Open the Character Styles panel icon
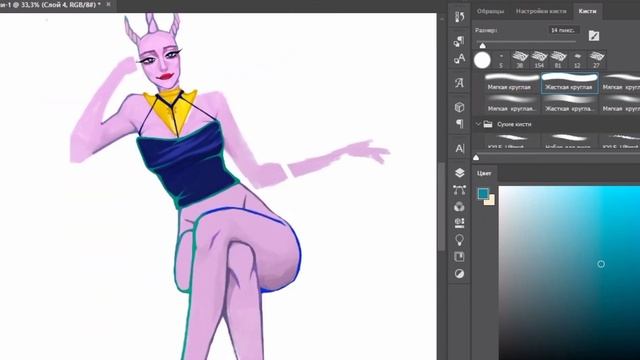640x360 pixels. tap(459, 59)
